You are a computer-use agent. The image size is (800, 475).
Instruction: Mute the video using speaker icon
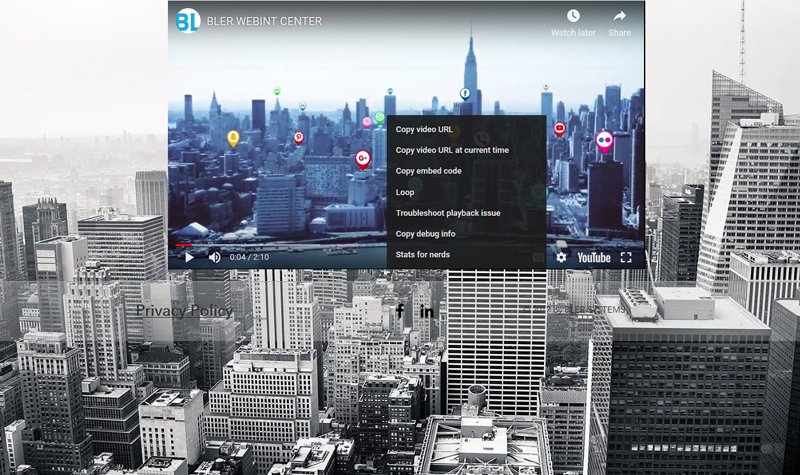pos(215,257)
